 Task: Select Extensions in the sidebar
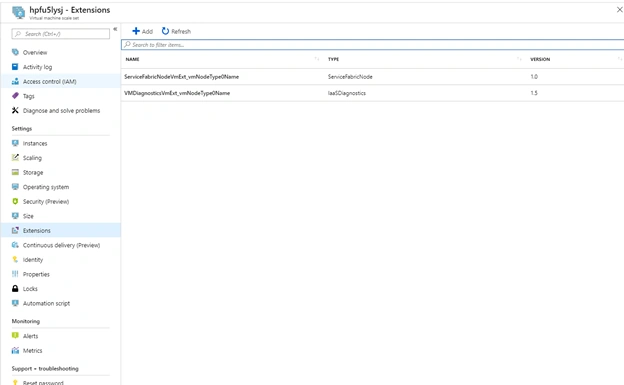pos(37,231)
